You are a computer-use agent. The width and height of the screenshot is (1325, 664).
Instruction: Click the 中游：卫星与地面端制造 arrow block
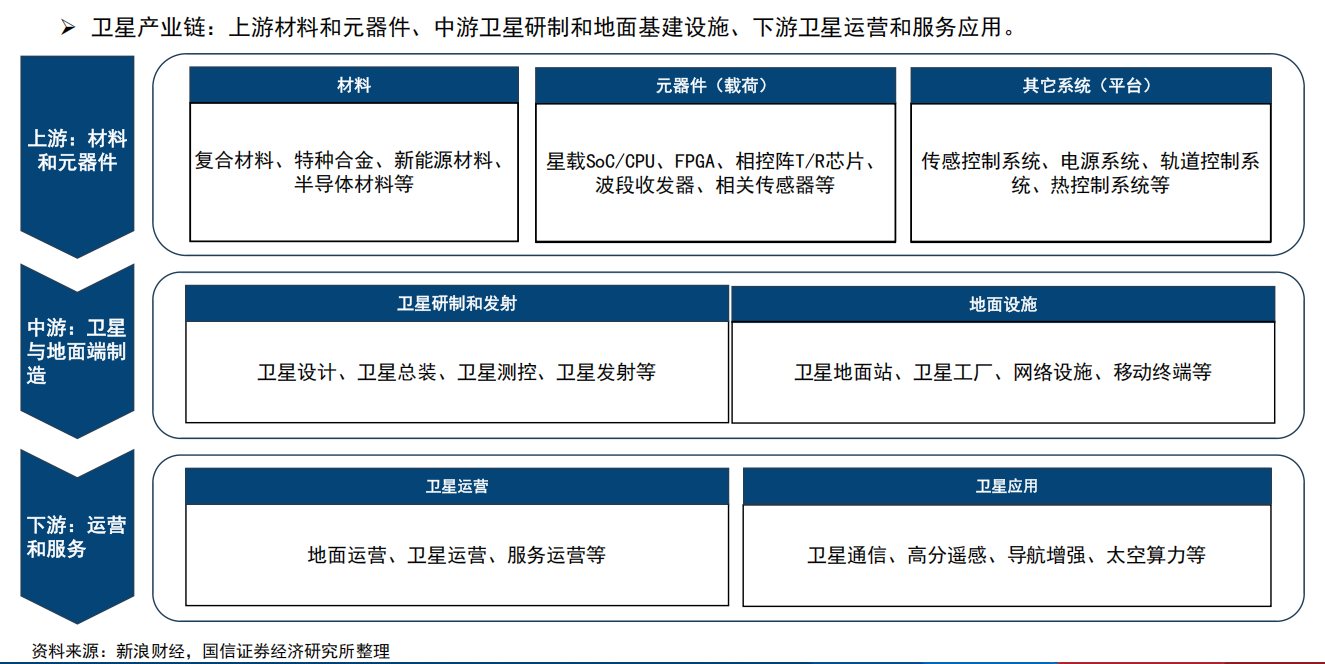click(x=77, y=351)
